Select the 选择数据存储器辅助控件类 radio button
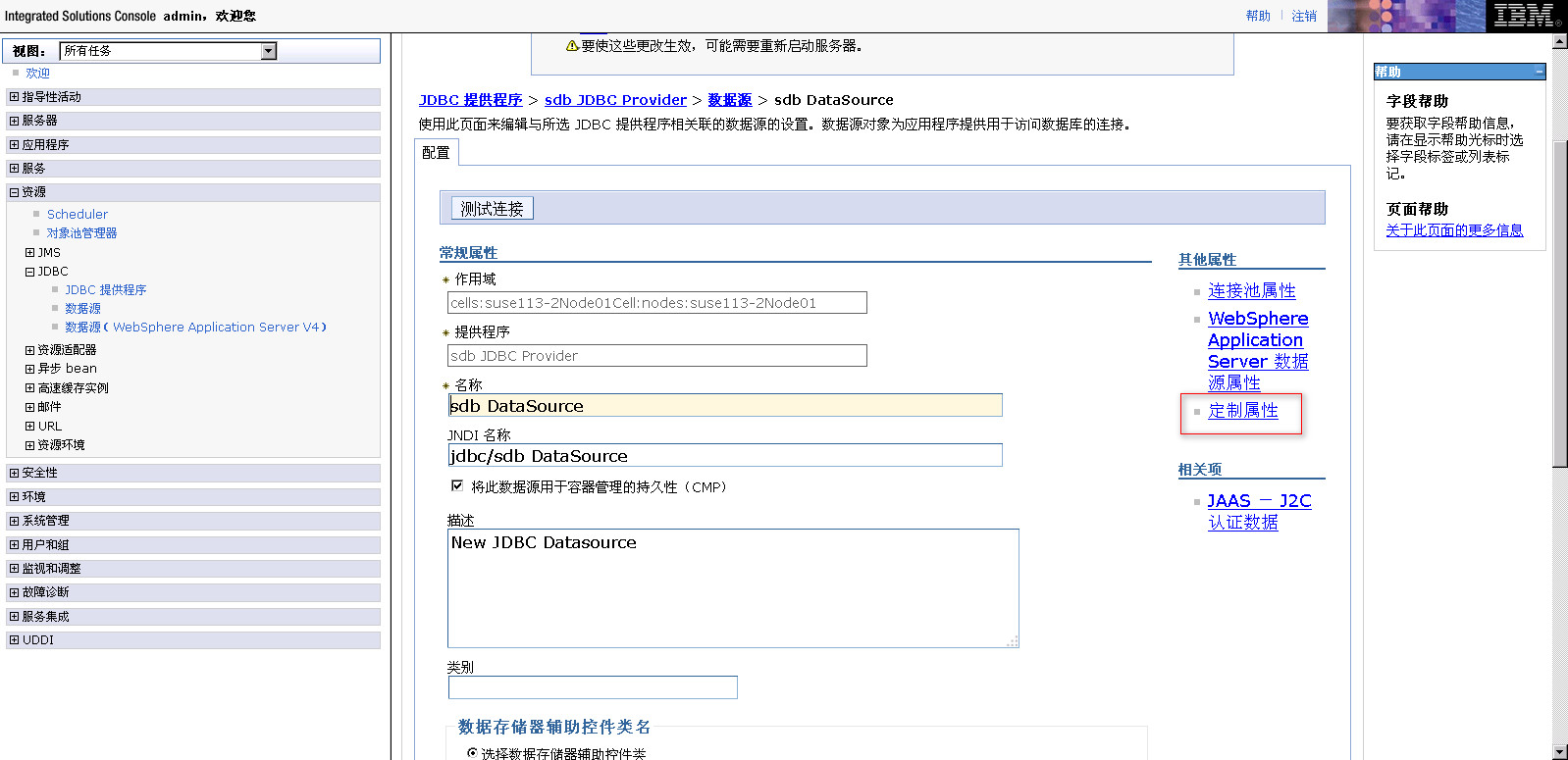This screenshot has width=1568, height=760. (472, 753)
